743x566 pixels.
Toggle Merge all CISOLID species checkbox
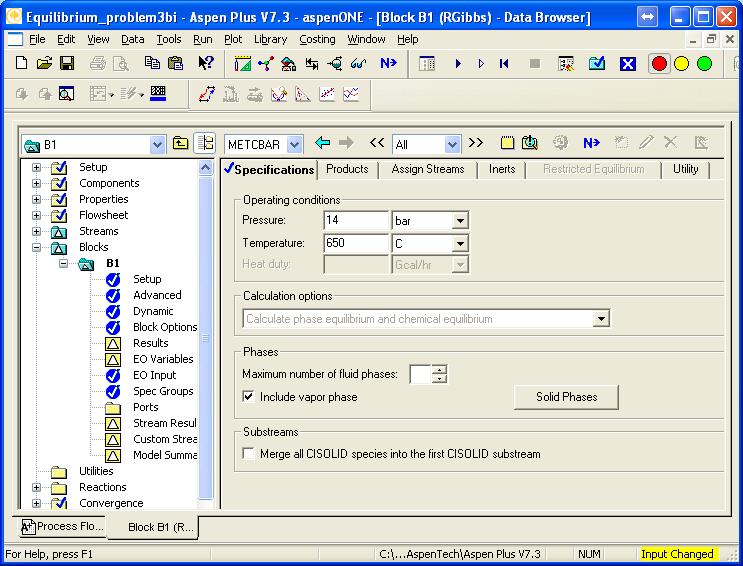point(248,453)
